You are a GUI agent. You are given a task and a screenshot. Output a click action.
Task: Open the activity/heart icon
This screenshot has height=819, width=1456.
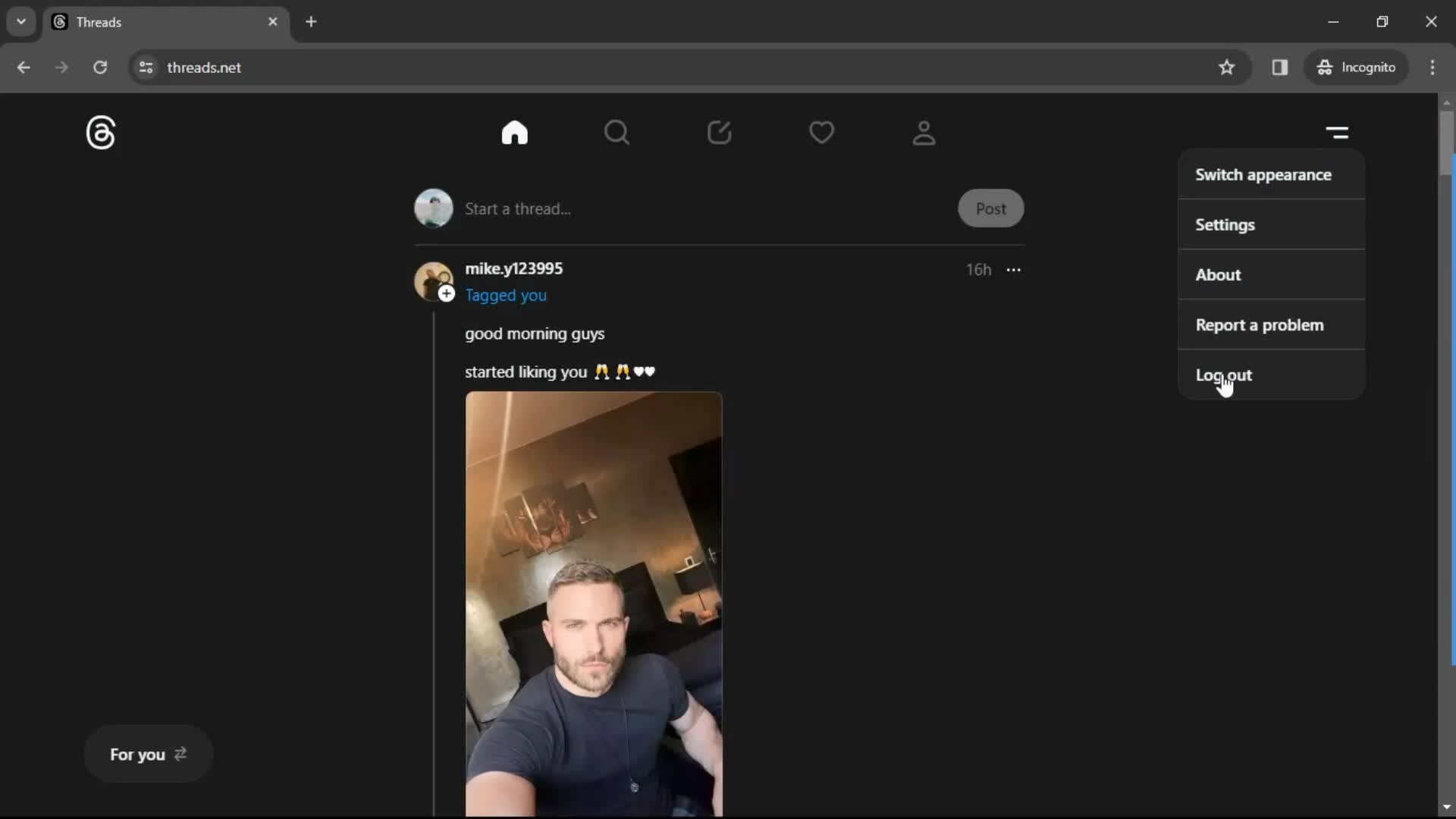[821, 132]
